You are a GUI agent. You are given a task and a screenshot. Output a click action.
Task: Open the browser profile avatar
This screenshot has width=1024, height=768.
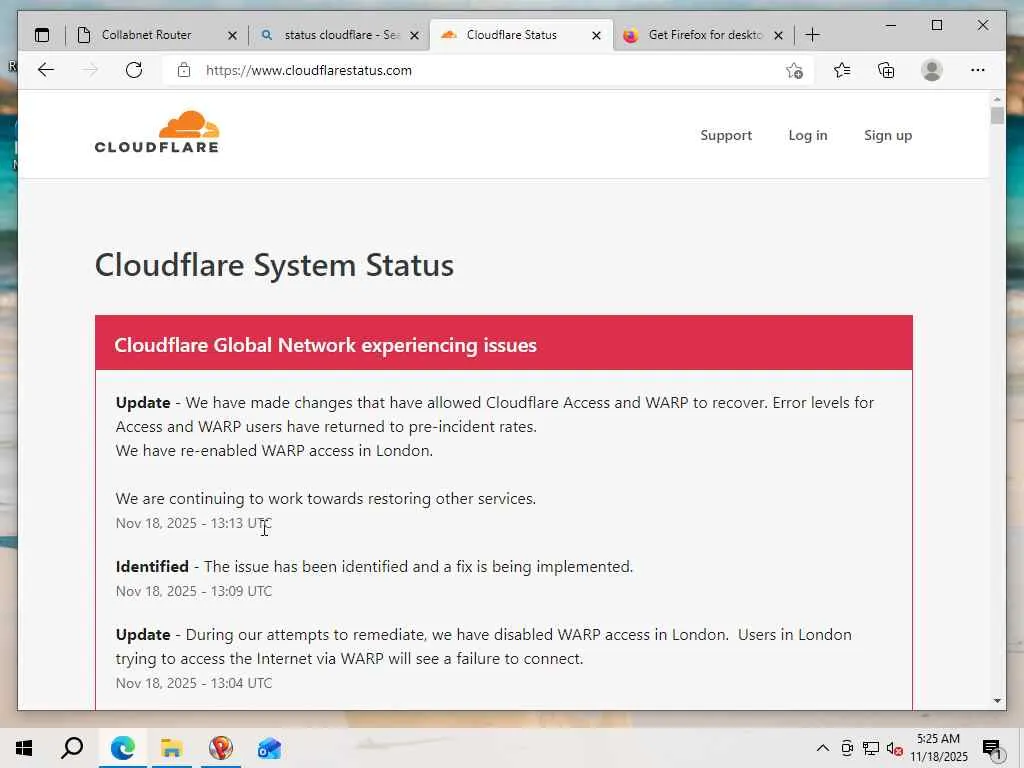[x=932, y=70]
